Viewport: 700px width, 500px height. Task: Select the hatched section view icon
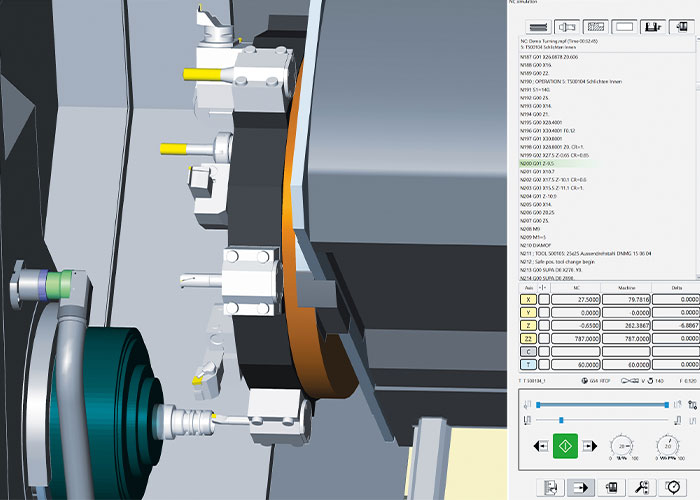click(x=596, y=27)
